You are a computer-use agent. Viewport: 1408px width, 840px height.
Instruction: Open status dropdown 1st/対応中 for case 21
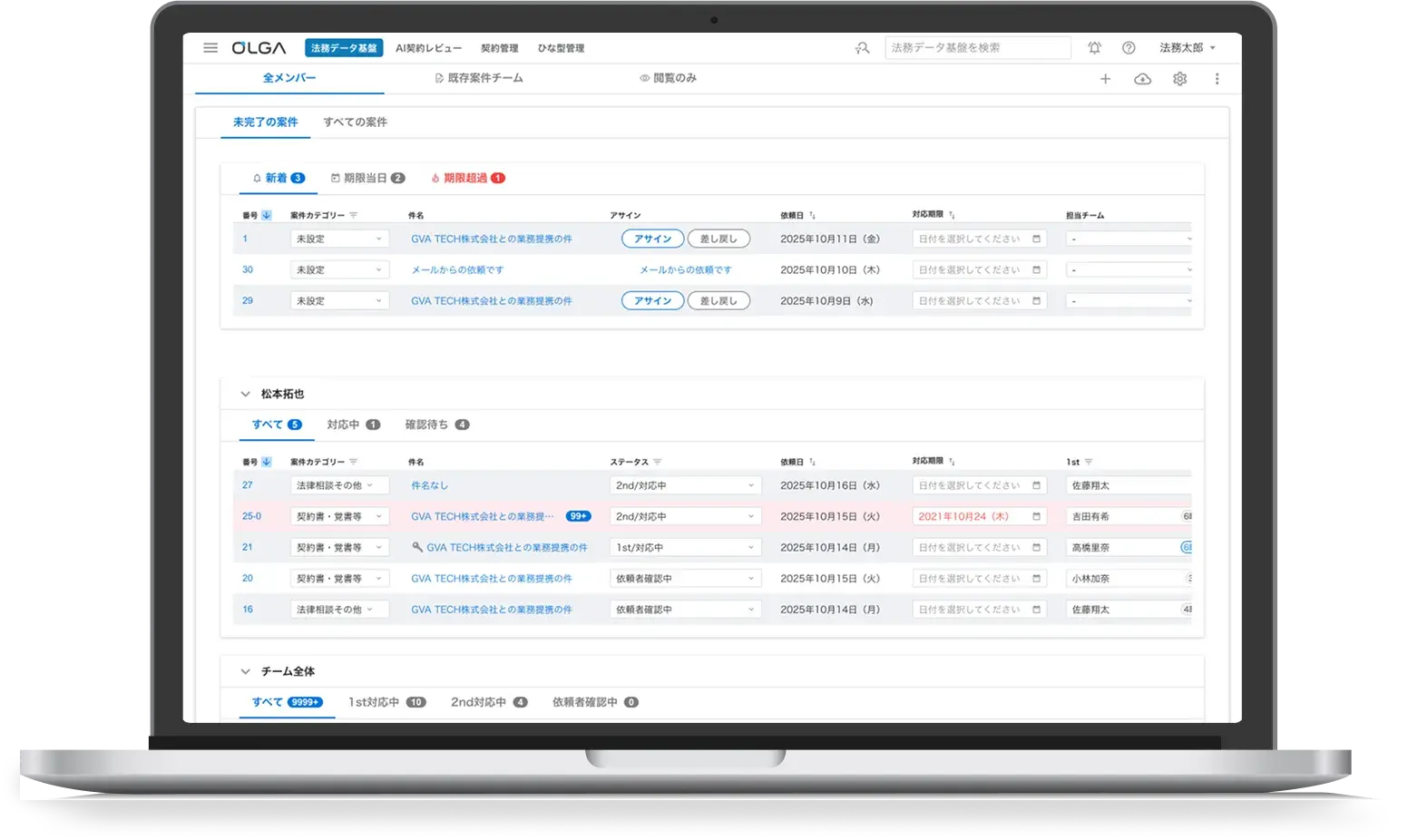point(685,547)
